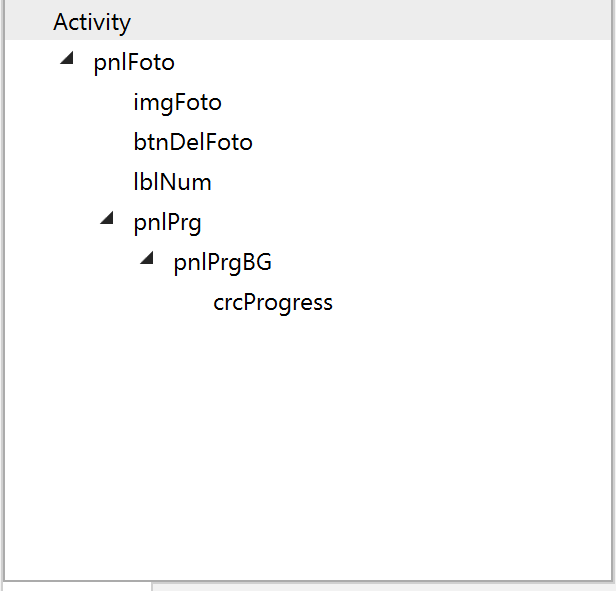Highlight crcProgress inside pnlPrgBG
The image size is (616, 591).
[272, 303]
